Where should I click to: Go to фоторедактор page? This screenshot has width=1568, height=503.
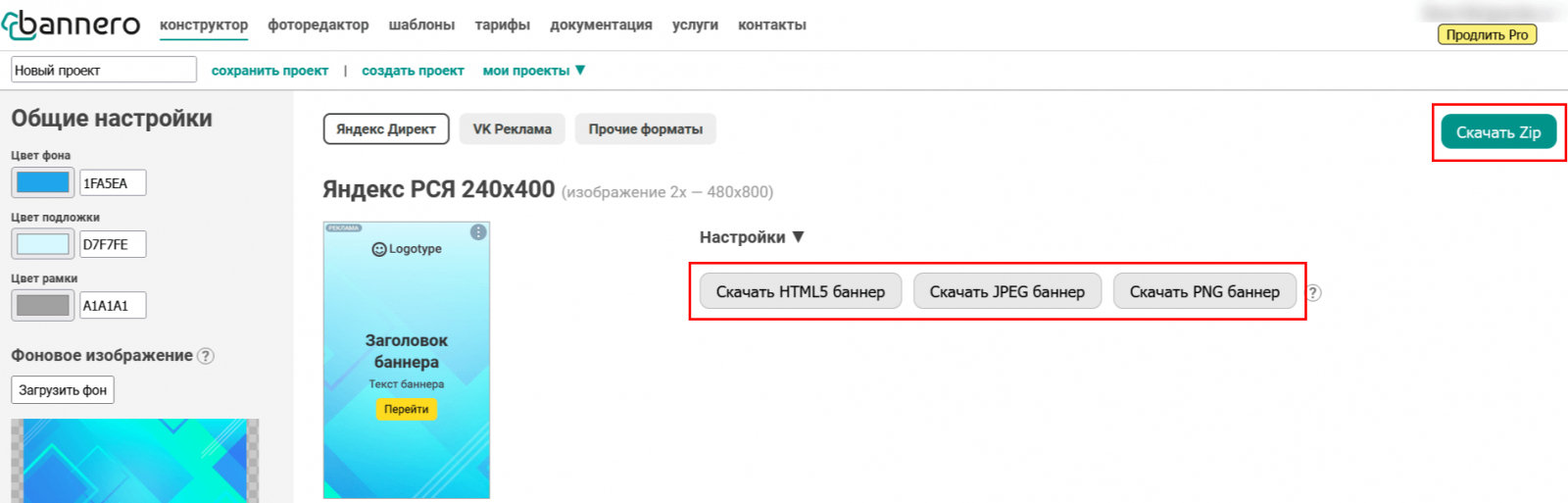pyautogui.click(x=318, y=25)
